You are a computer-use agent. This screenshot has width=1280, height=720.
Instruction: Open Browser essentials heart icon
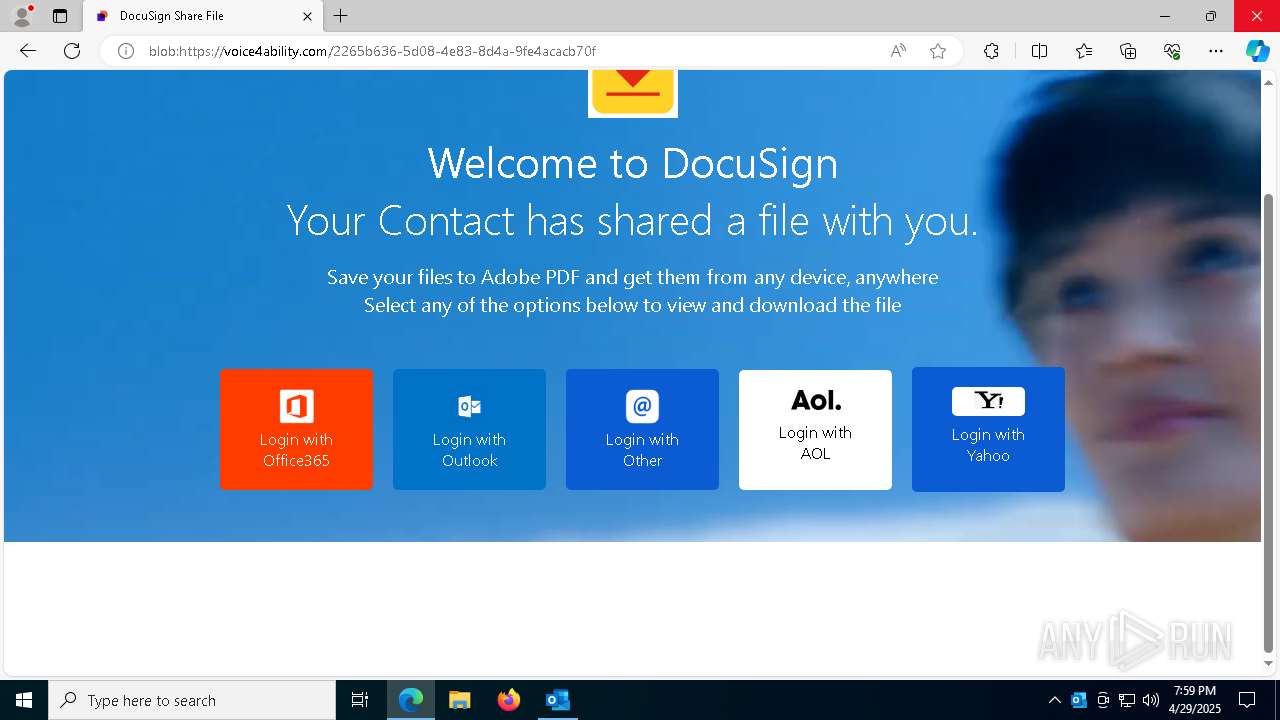[1172, 51]
